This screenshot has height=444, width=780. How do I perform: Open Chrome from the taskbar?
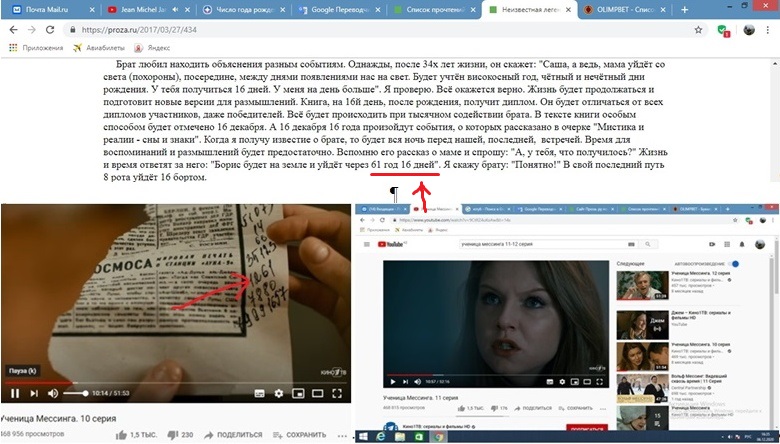point(438,437)
